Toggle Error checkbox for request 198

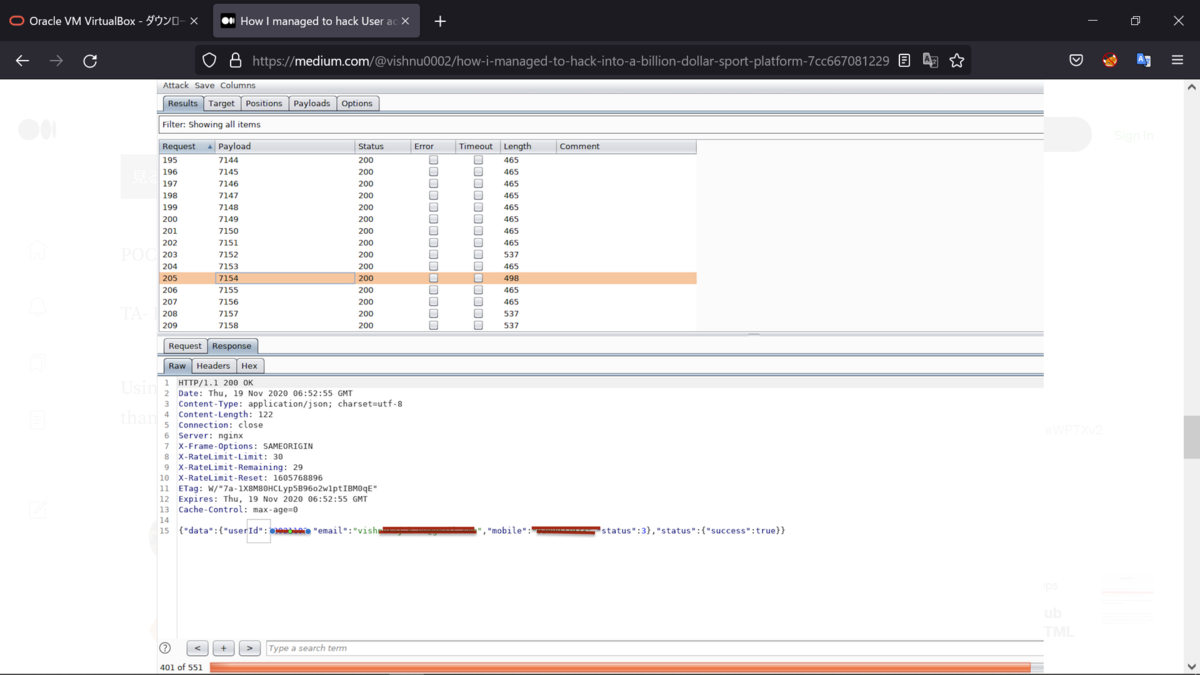coord(433,195)
